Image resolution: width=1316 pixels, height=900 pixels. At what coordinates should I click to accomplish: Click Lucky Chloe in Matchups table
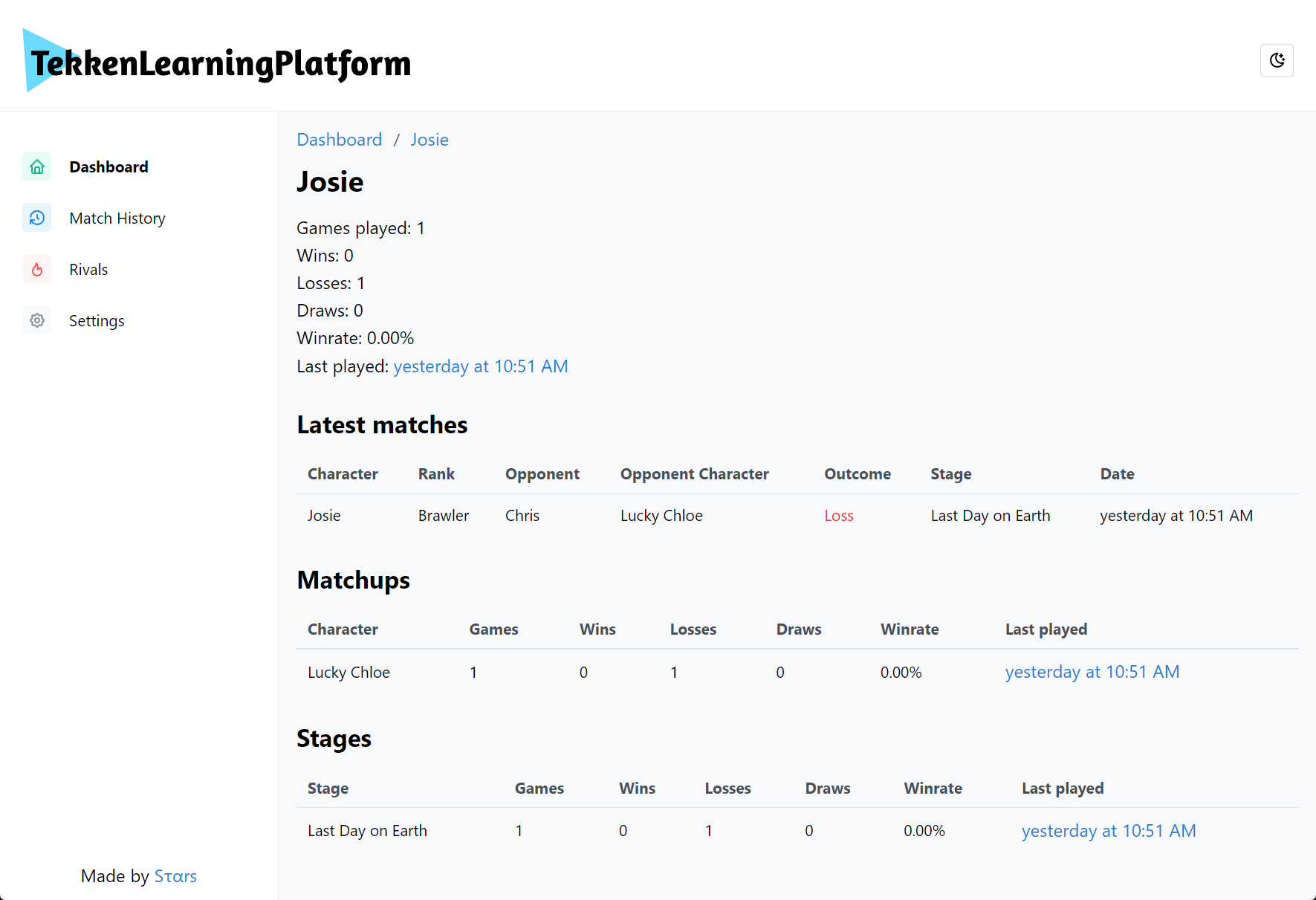tap(349, 673)
